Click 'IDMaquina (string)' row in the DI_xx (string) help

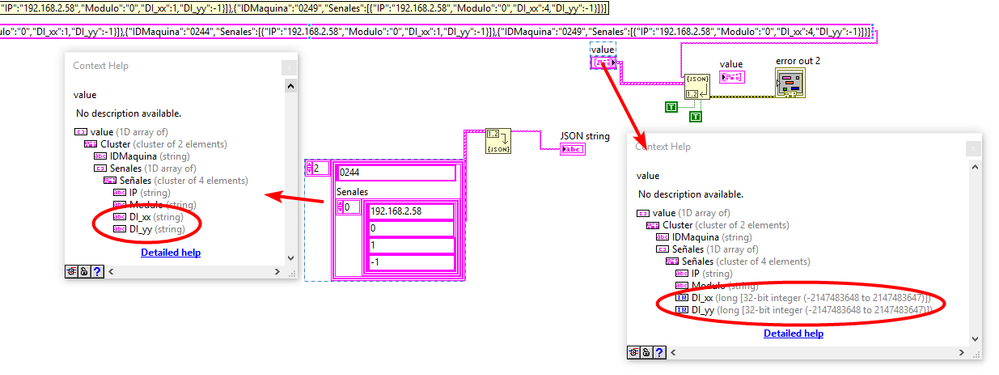[x=141, y=156]
